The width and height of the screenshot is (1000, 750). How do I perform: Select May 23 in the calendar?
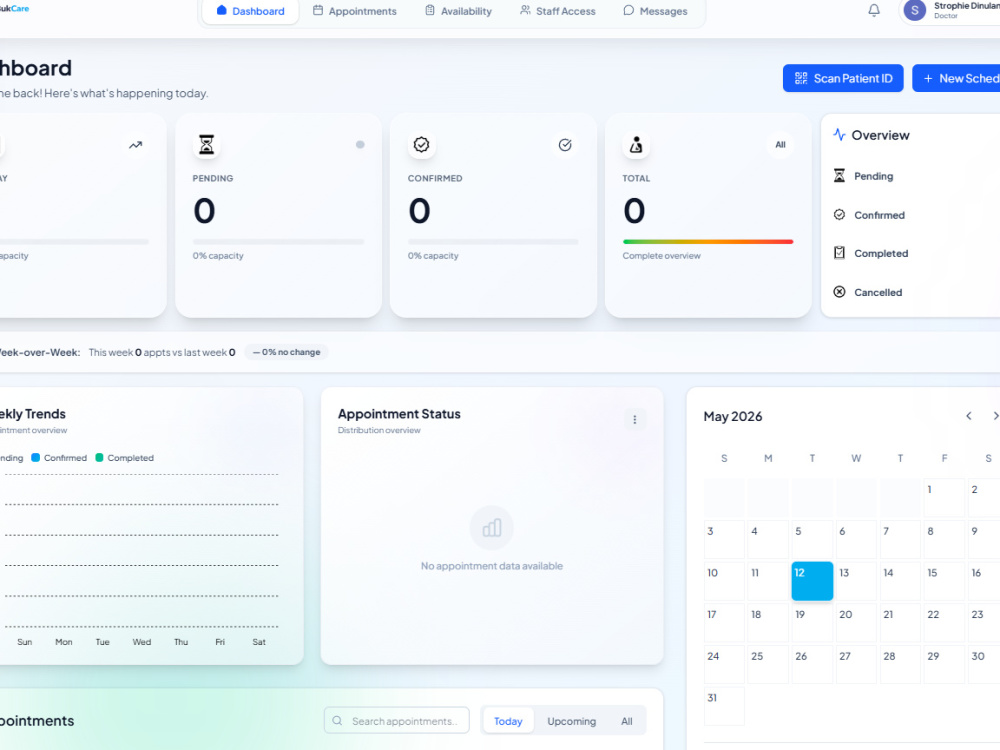(984, 622)
